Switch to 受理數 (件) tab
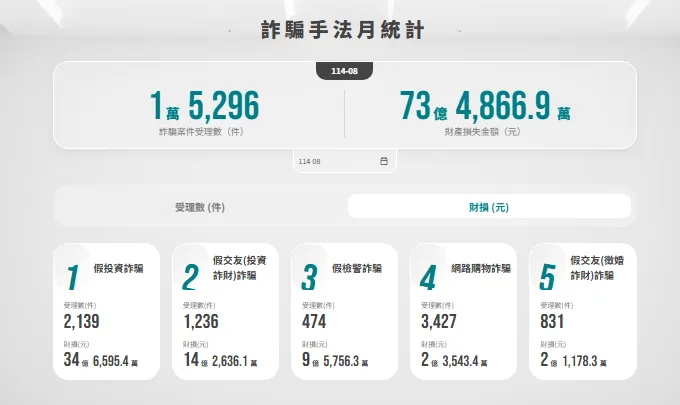 [x=200, y=207]
